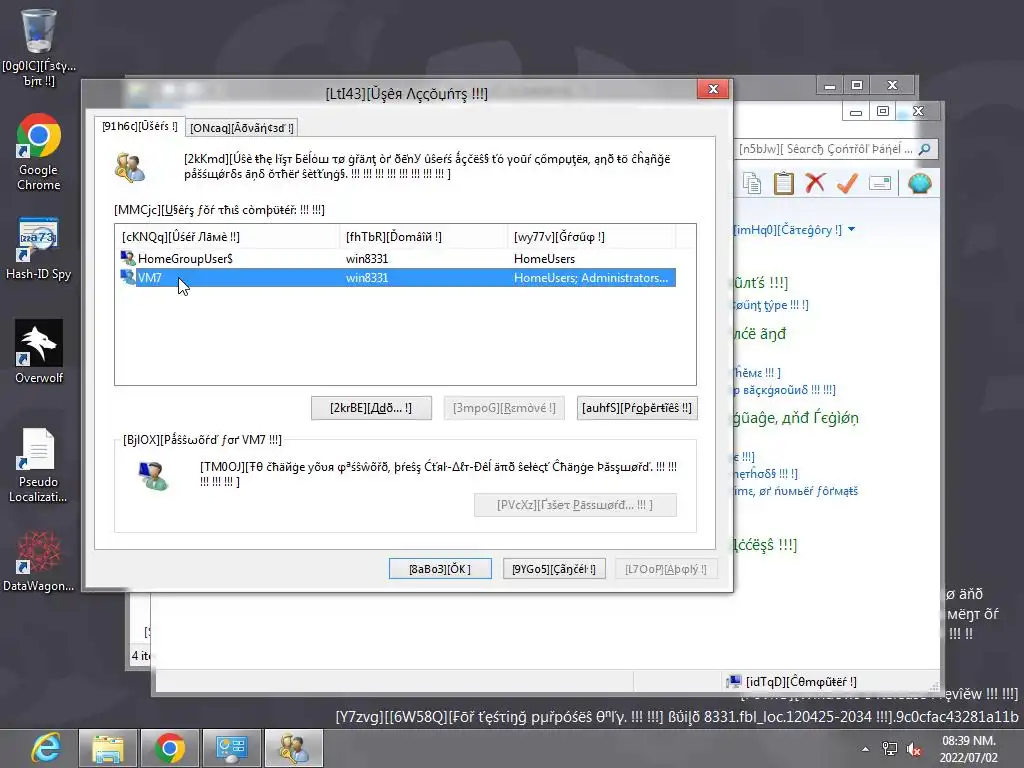Open the number formats link in the Control Panel
The width and height of the screenshot is (1024, 768).
[795, 490]
